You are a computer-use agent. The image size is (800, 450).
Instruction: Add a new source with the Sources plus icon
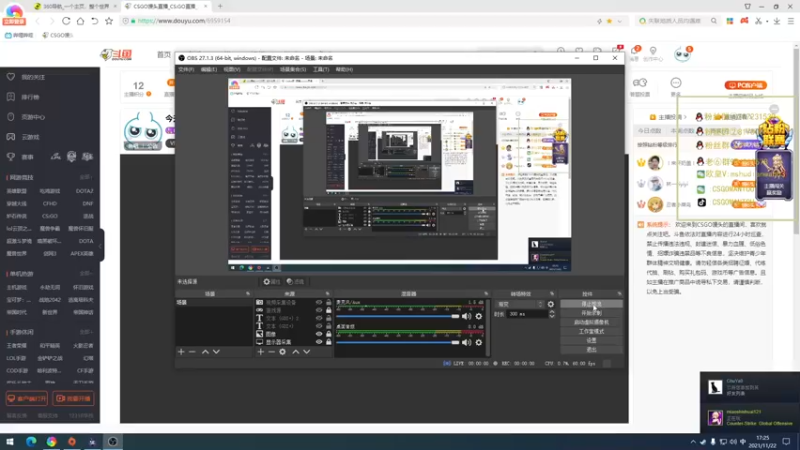pyautogui.click(x=261, y=352)
